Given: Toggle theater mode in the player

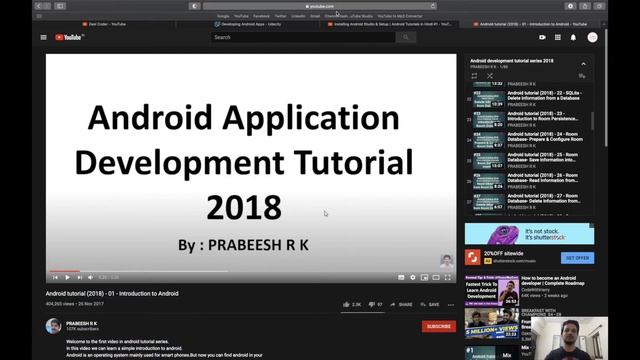Looking at the screenshot, I should point(436,278).
